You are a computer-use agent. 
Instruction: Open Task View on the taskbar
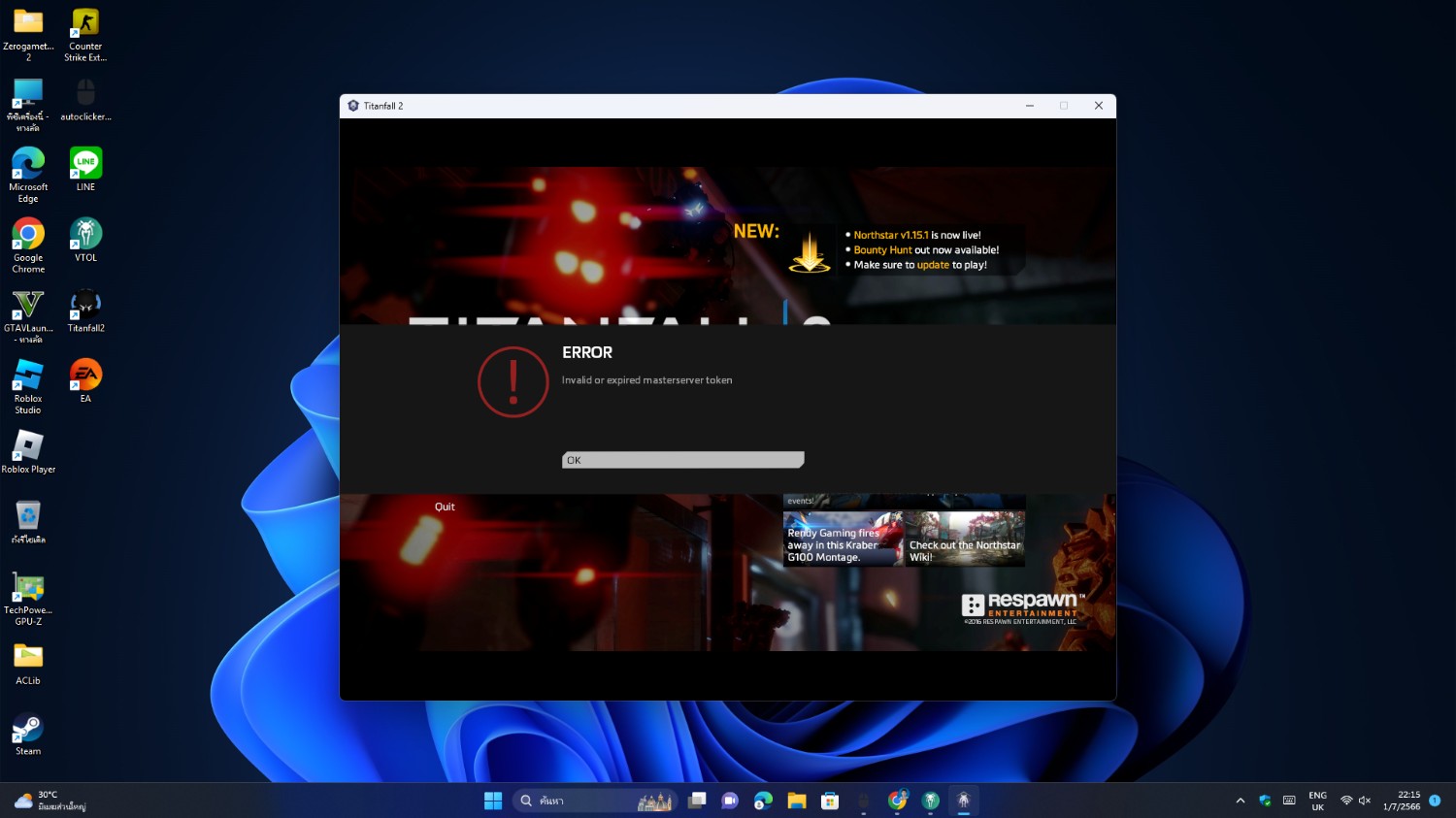[x=697, y=801]
